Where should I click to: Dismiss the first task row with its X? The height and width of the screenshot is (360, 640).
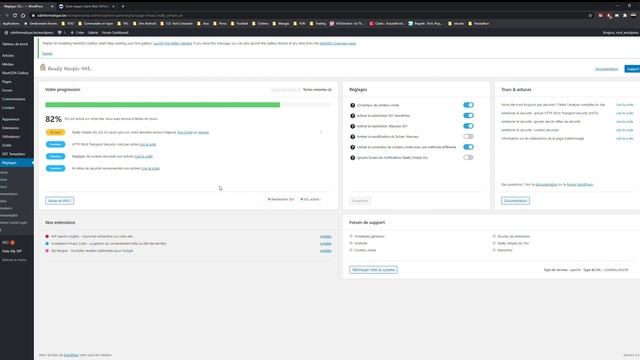tap(321, 132)
